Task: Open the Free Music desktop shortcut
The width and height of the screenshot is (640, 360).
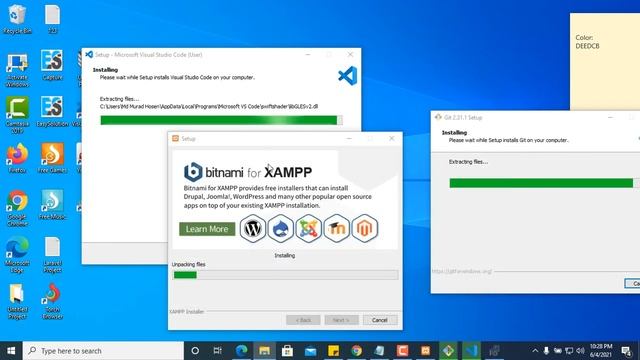Action: point(52,205)
